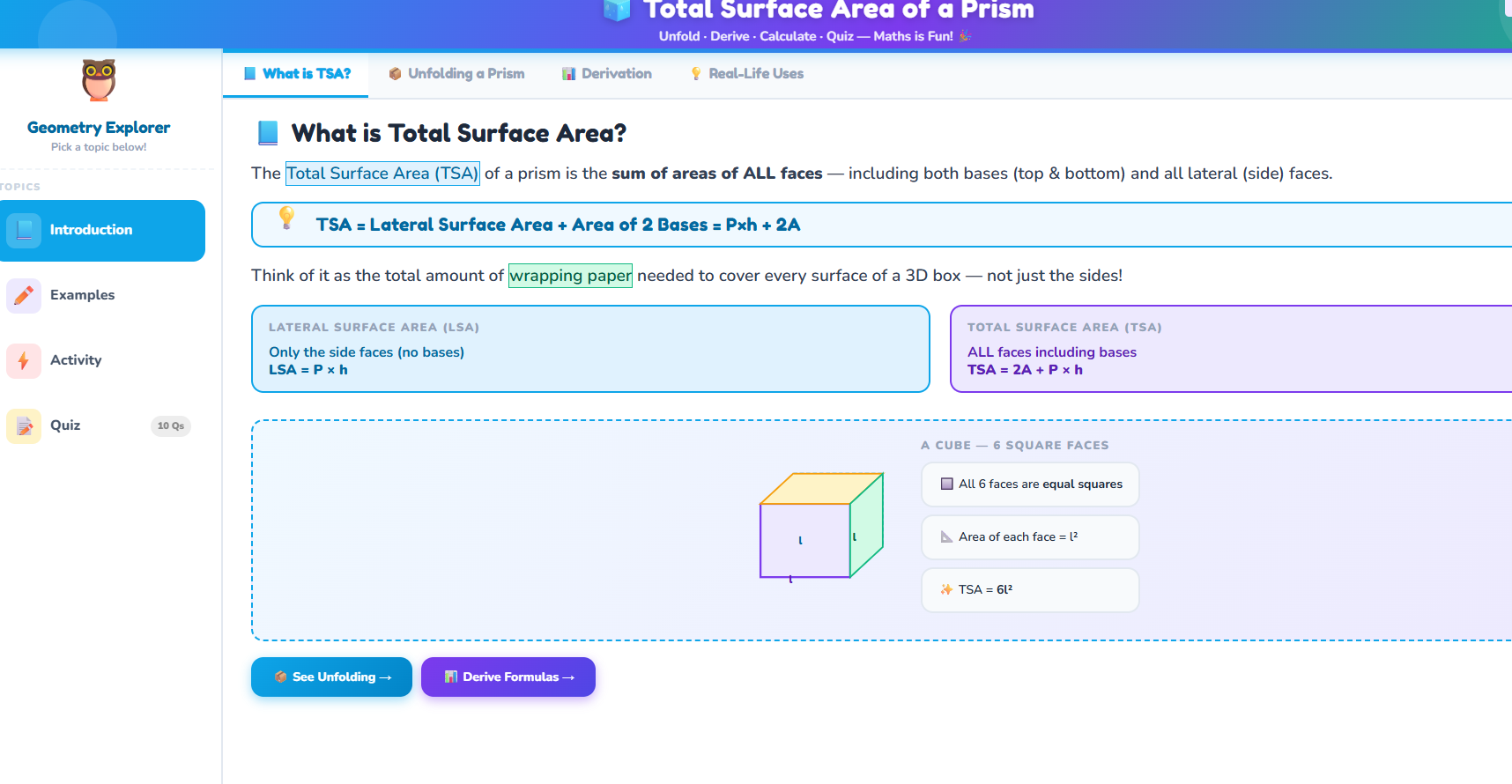This screenshot has height=784, width=1512.
Task: Click the cube icon in the page title
Action: pyautogui.click(x=615, y=11)
